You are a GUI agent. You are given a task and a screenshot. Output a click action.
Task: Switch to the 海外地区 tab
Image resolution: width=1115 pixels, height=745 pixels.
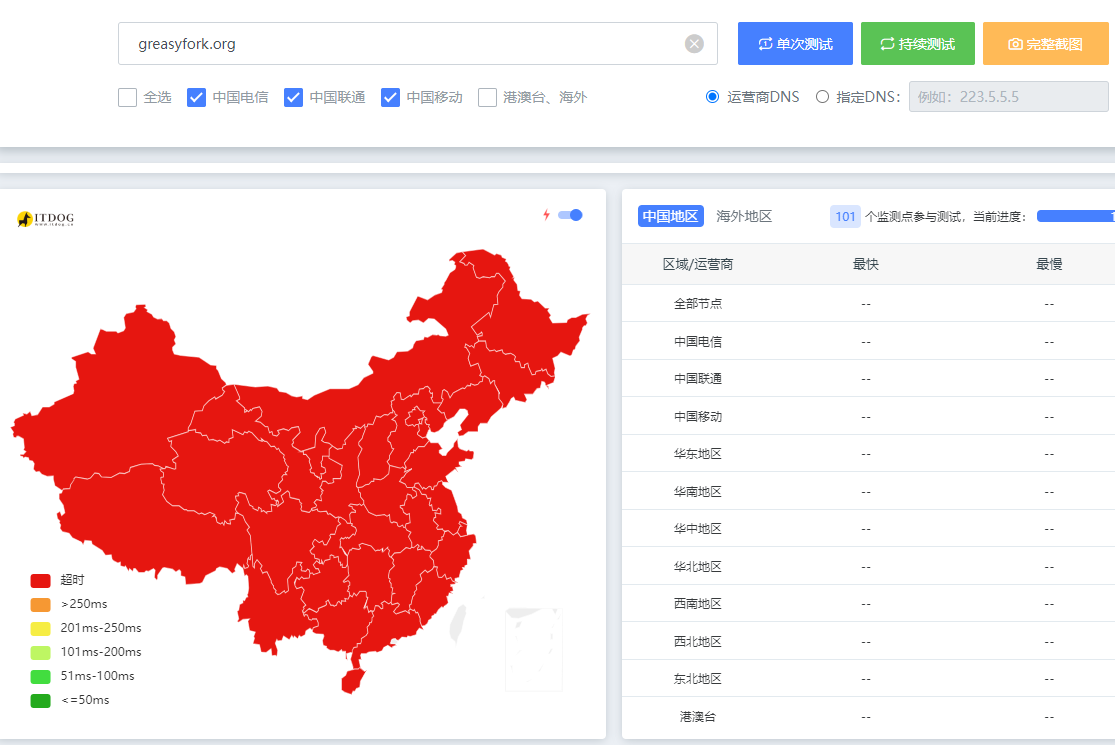click(744, 216)
